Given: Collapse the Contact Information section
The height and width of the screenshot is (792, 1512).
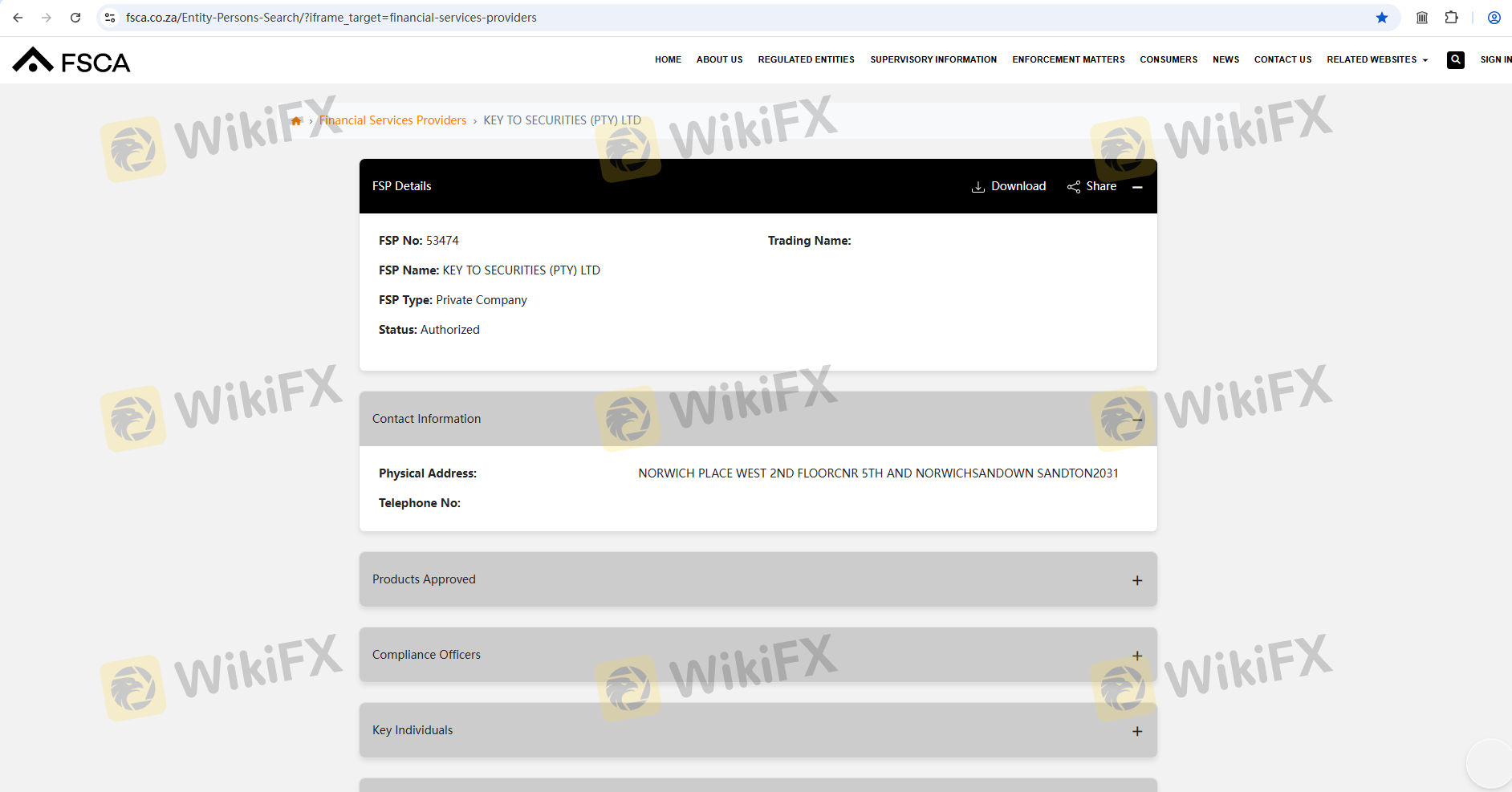Looking at the screenshot, I should [1137, 420].
